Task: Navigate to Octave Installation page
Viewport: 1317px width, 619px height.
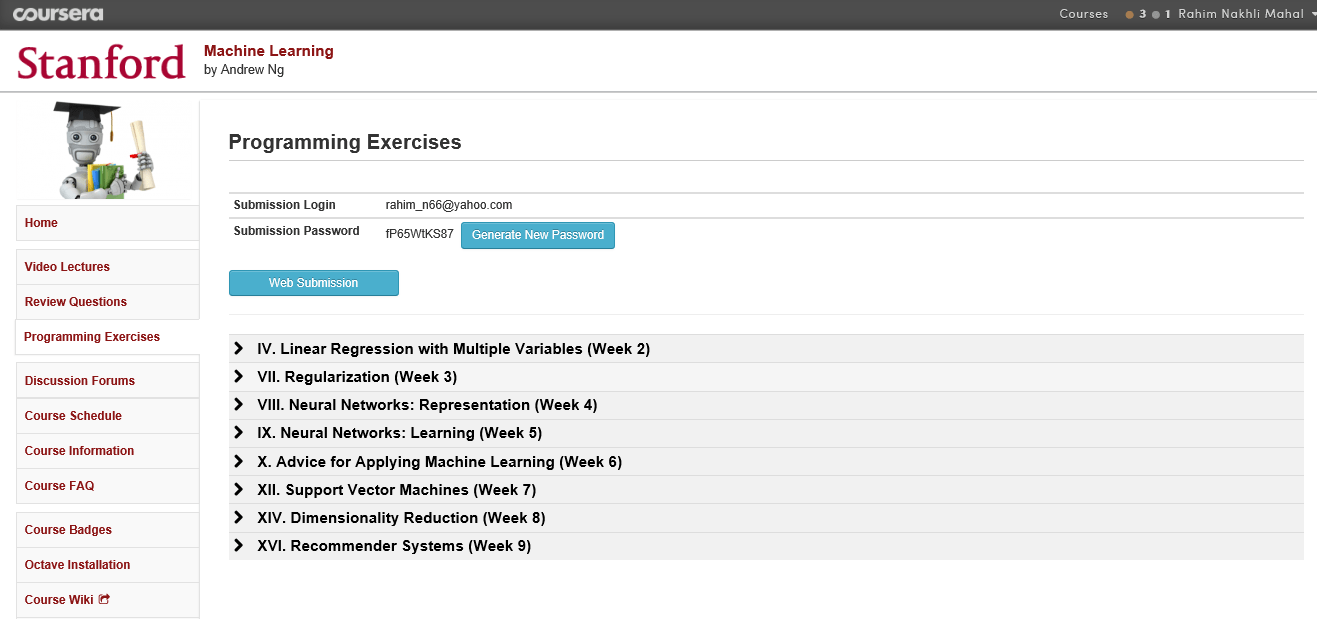Action: tap(77, 564)
